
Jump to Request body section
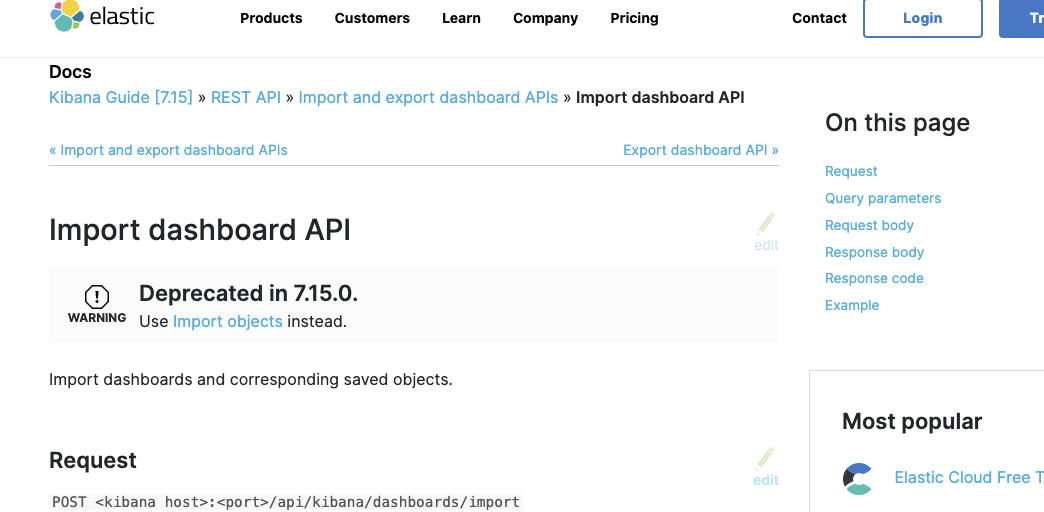(x=869, y=225)
